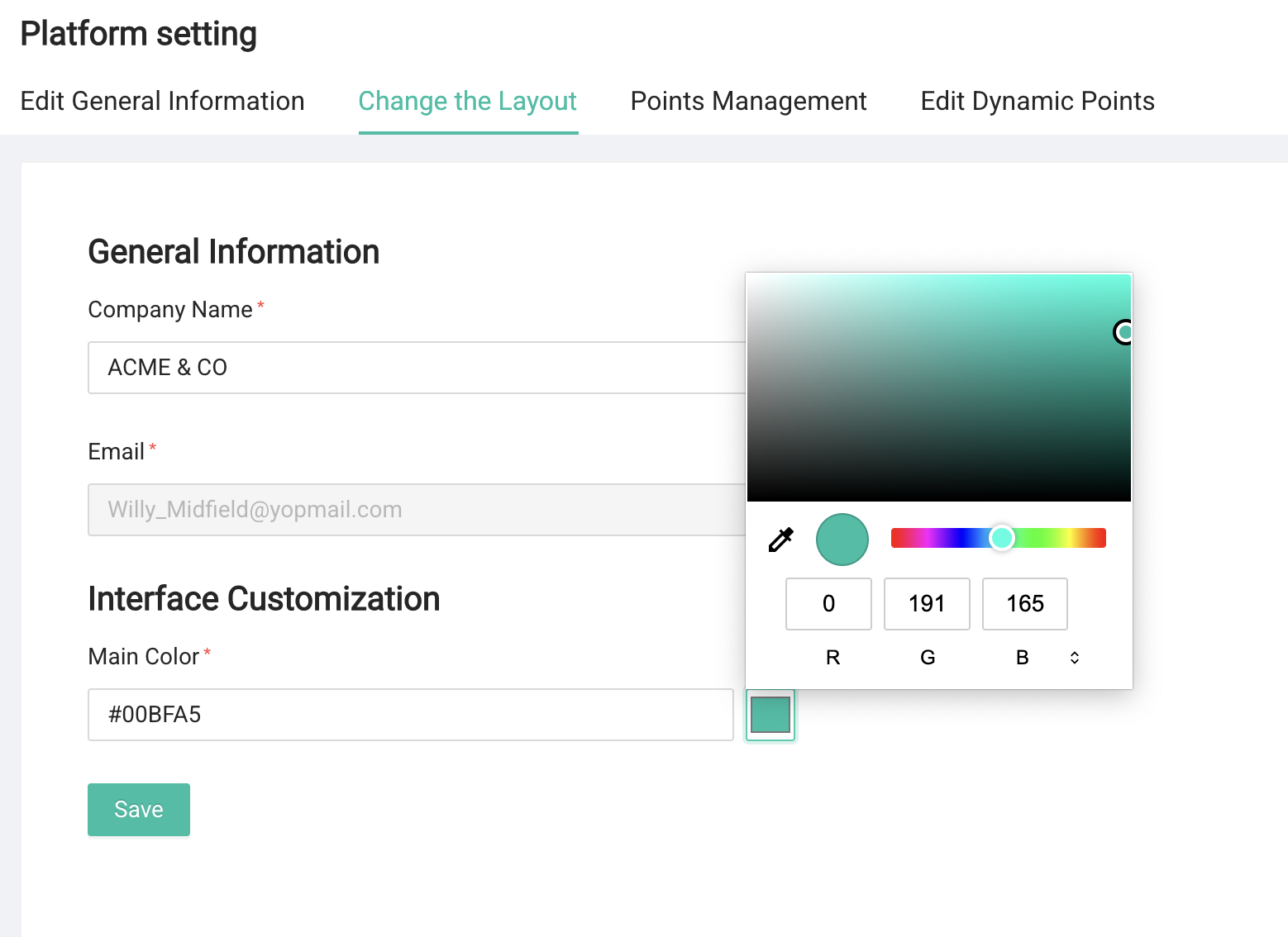The image size is (1288, 937).
Task: Click the disabled Email input field
Action: 417,510
